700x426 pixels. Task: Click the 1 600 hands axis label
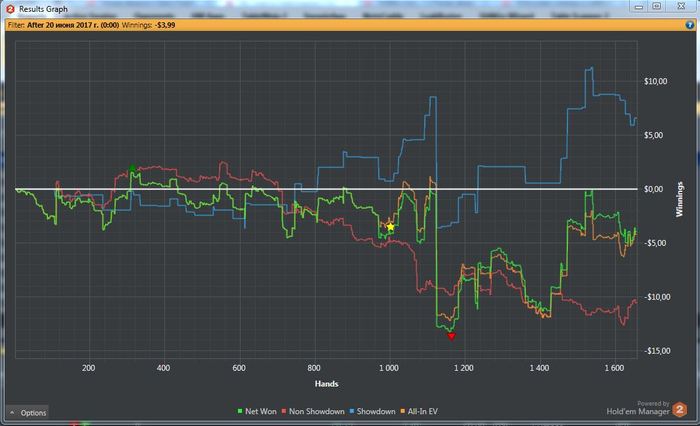[x=614, y=368]
